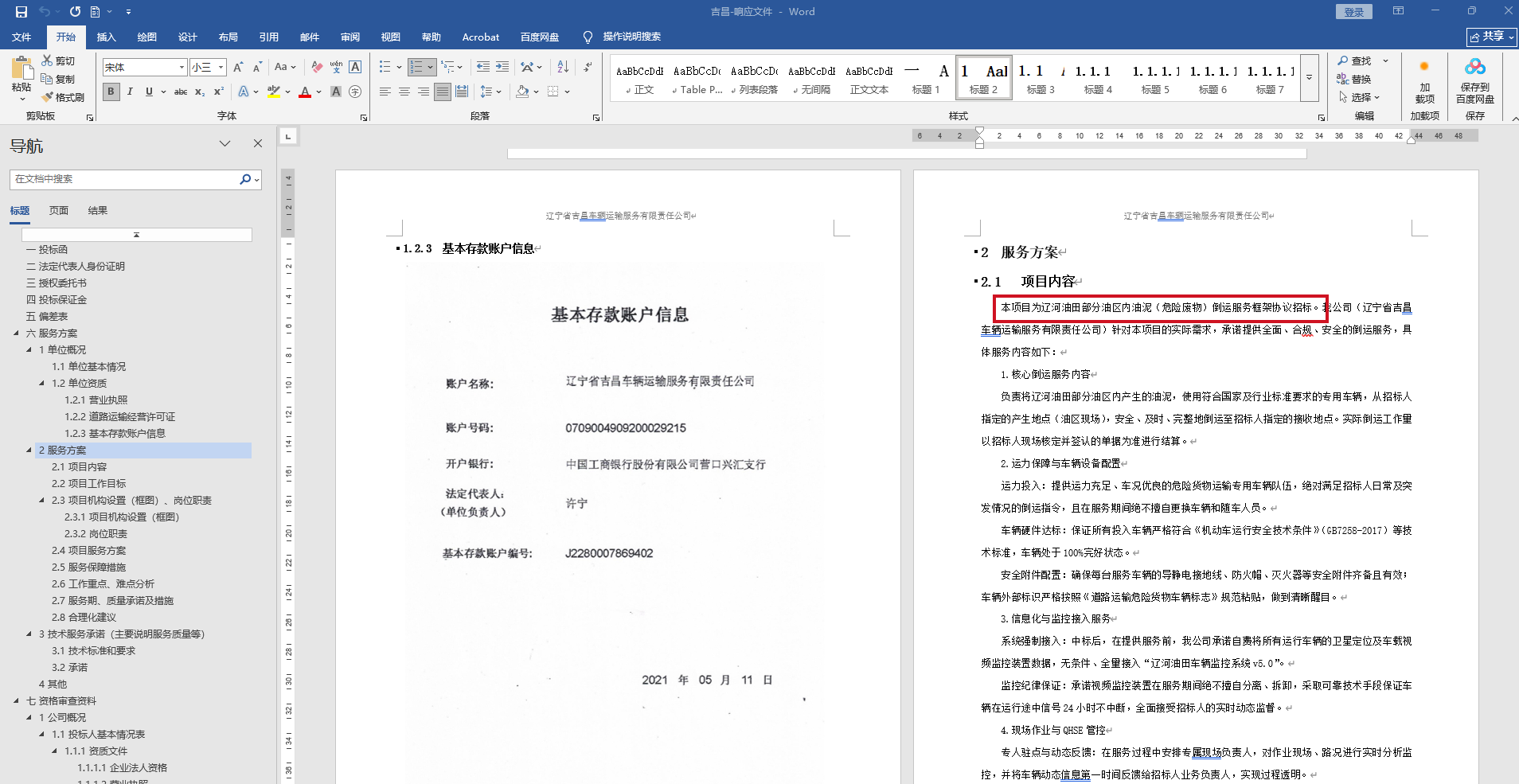Decrease font size with the shrink font icon
The height and width of the screenshot is (784, 1519).
pos(257,68)
